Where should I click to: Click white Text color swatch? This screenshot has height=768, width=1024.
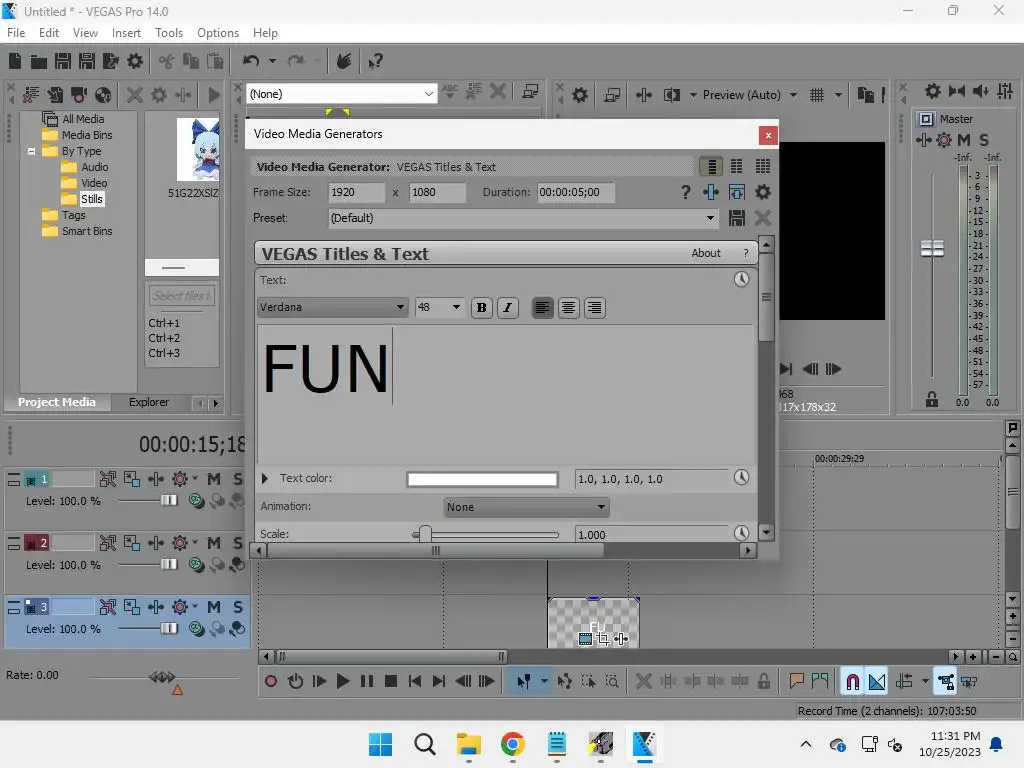point(482,479)
